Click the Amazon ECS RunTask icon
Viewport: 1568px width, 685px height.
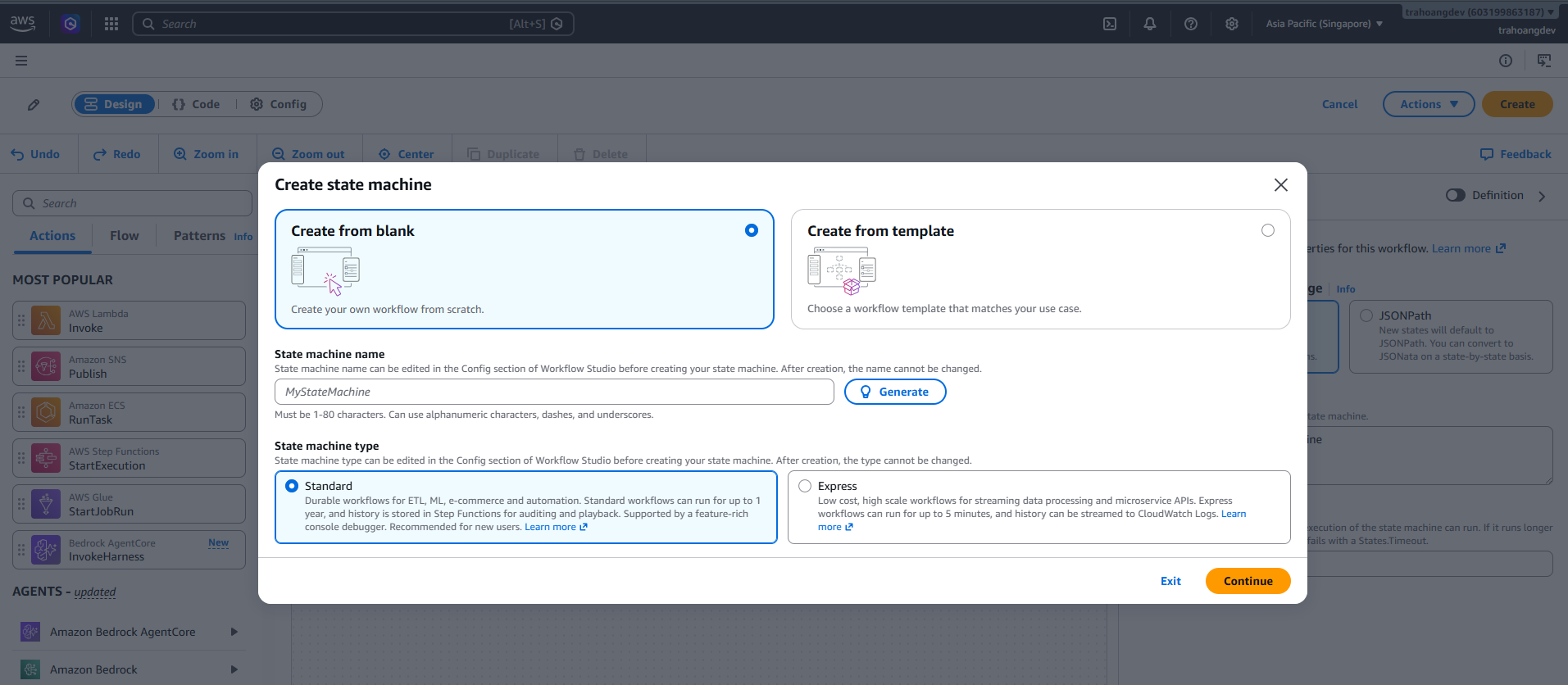pyautogui.click(x=46, y=412)
